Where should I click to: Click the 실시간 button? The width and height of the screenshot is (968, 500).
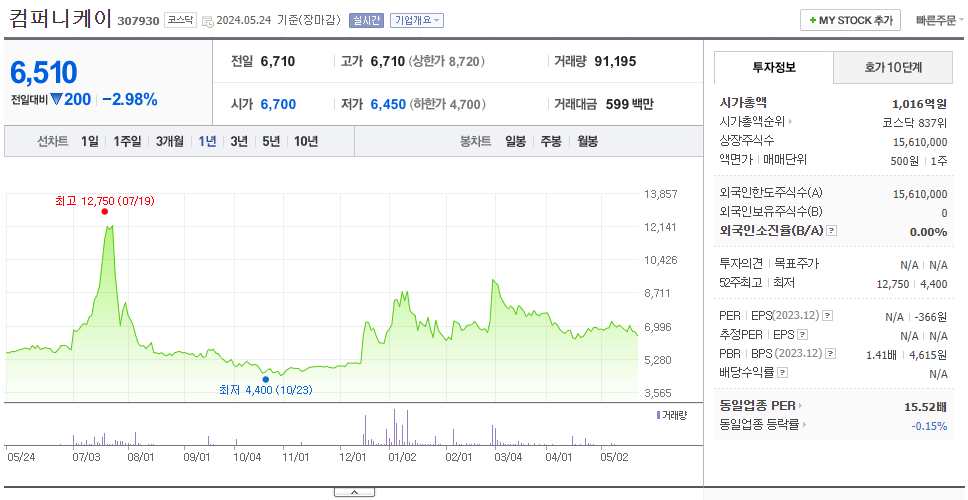click(367, 20)
